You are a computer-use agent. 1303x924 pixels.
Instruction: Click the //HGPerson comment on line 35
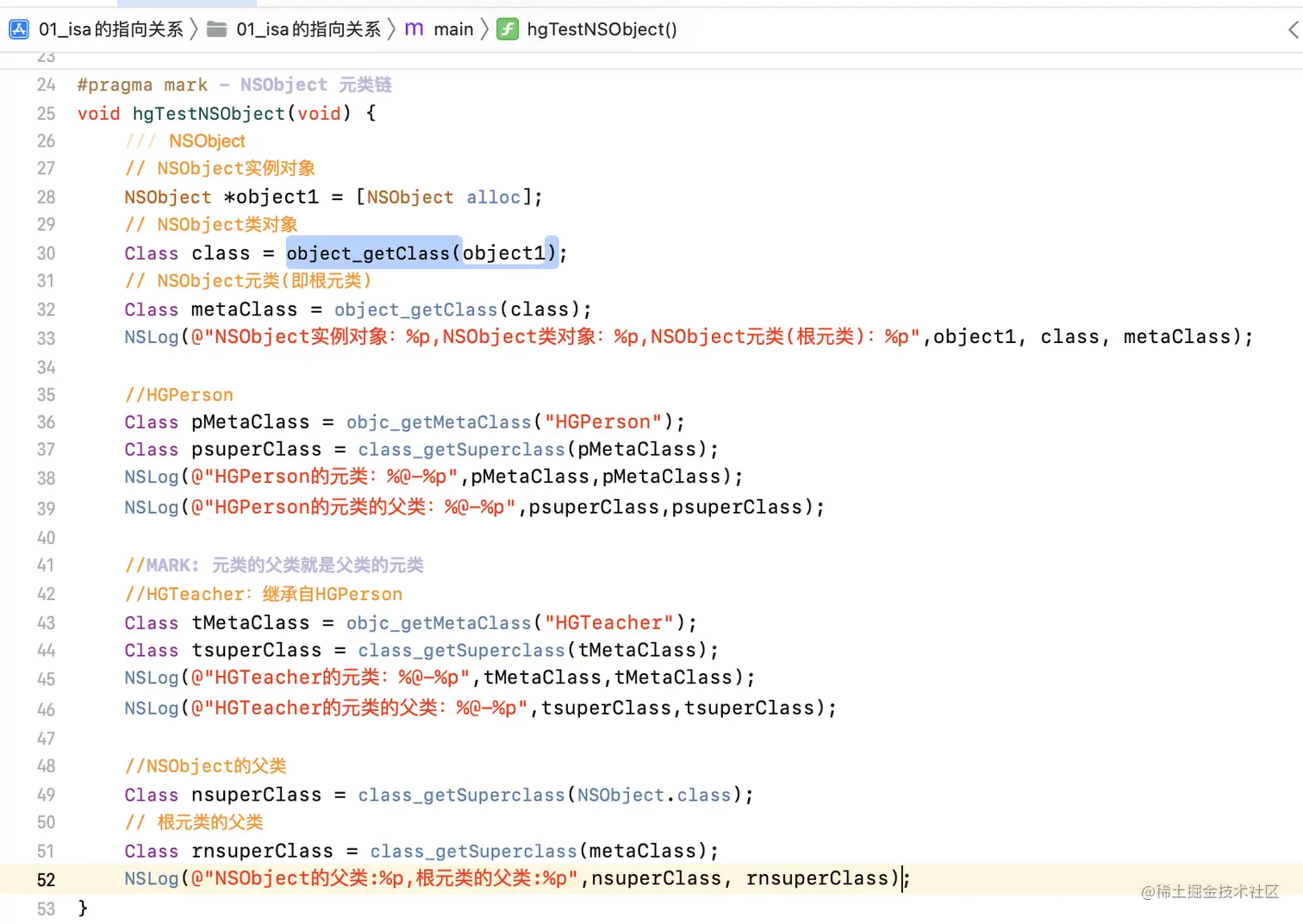click(179, 395)
